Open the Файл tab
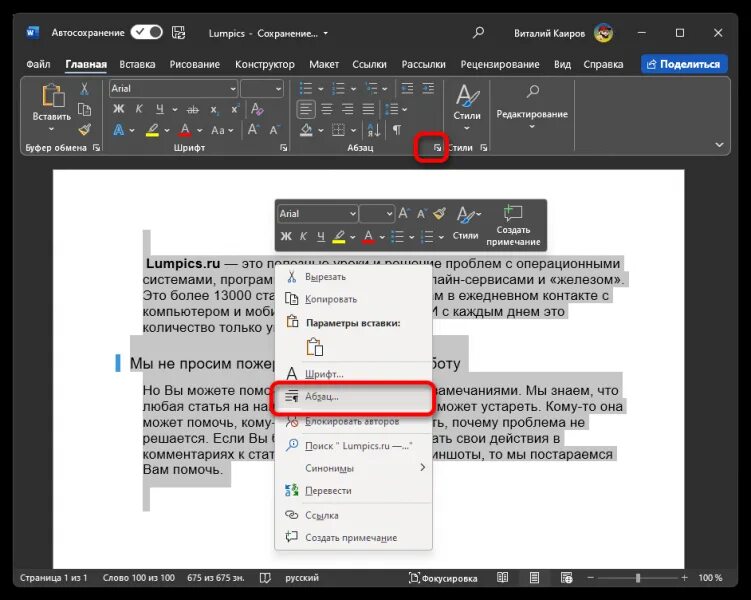 [38, 64]
